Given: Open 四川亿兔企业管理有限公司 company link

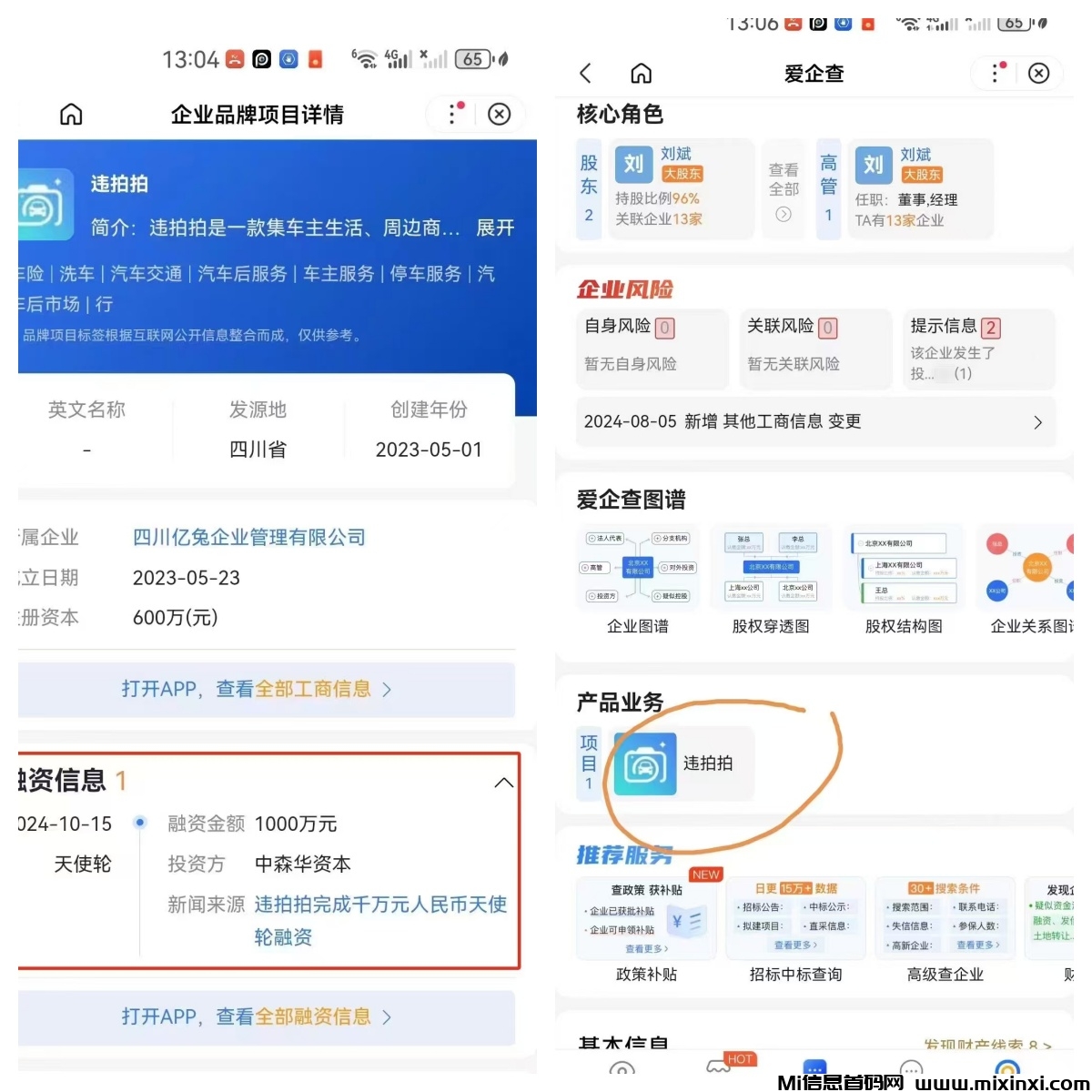Looking at the screenshot, I should pos(249,538).
